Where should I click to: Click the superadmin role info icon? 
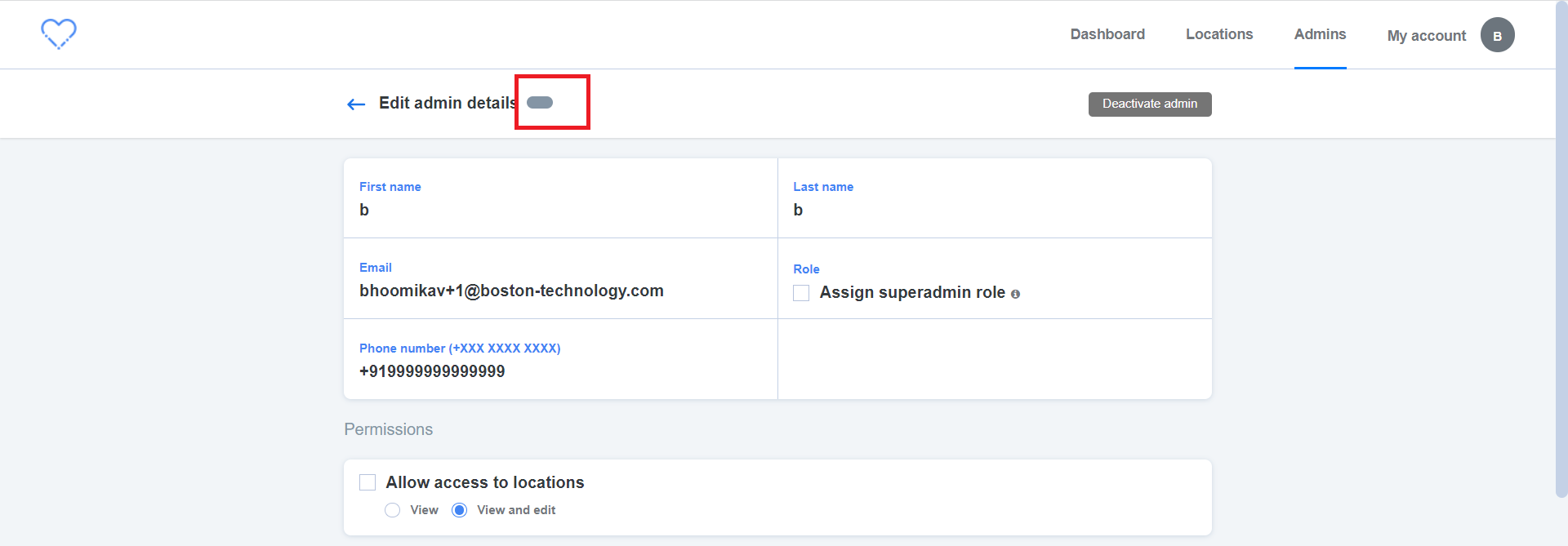coord(1015,294)
